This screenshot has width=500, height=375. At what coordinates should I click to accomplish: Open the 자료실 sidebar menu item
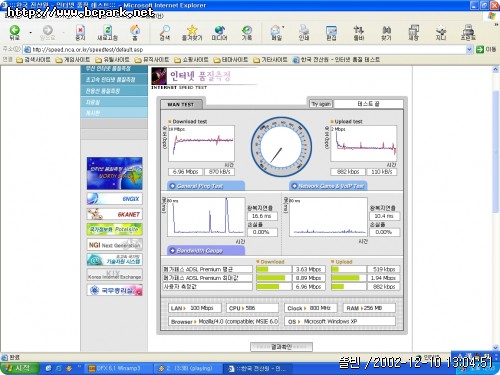click(x=114, y=102)
